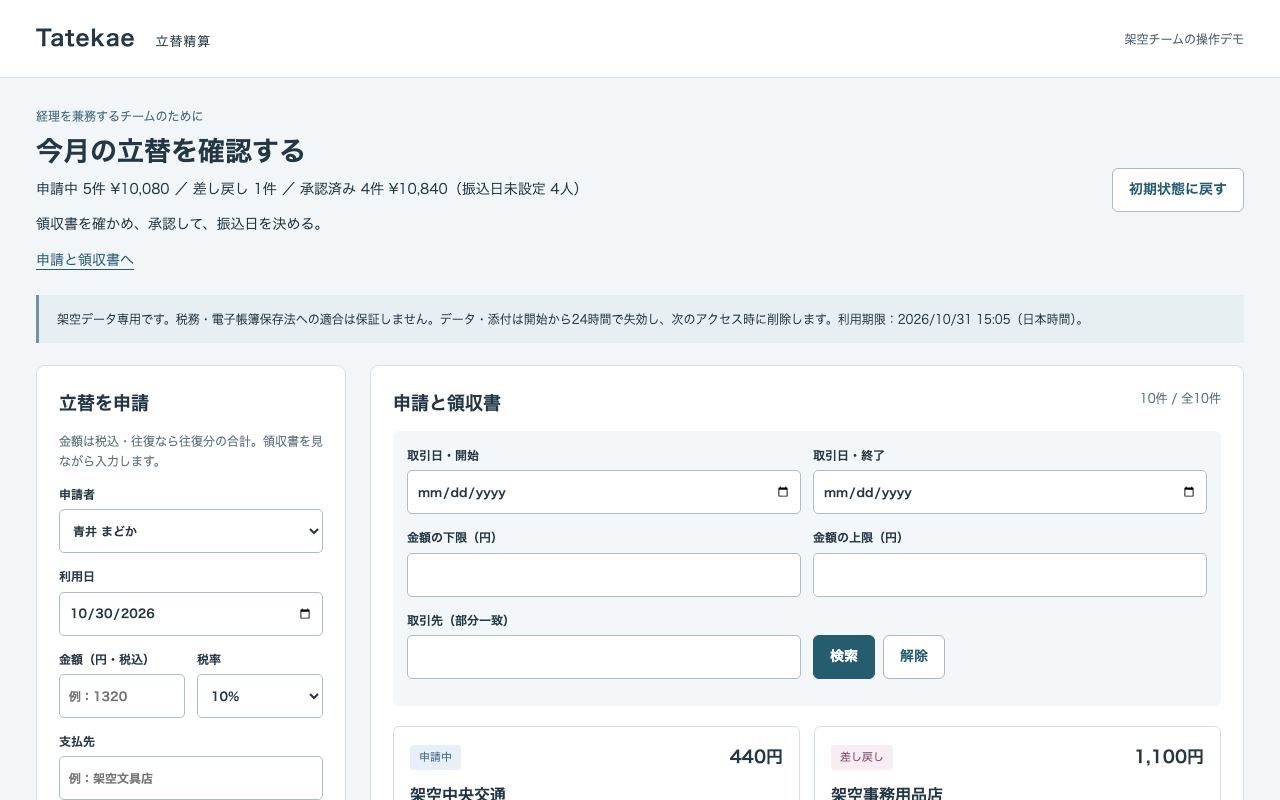Click the 10件 / 全10件 count text
The image size is (1280, 800).
(x=1180, y=398)
